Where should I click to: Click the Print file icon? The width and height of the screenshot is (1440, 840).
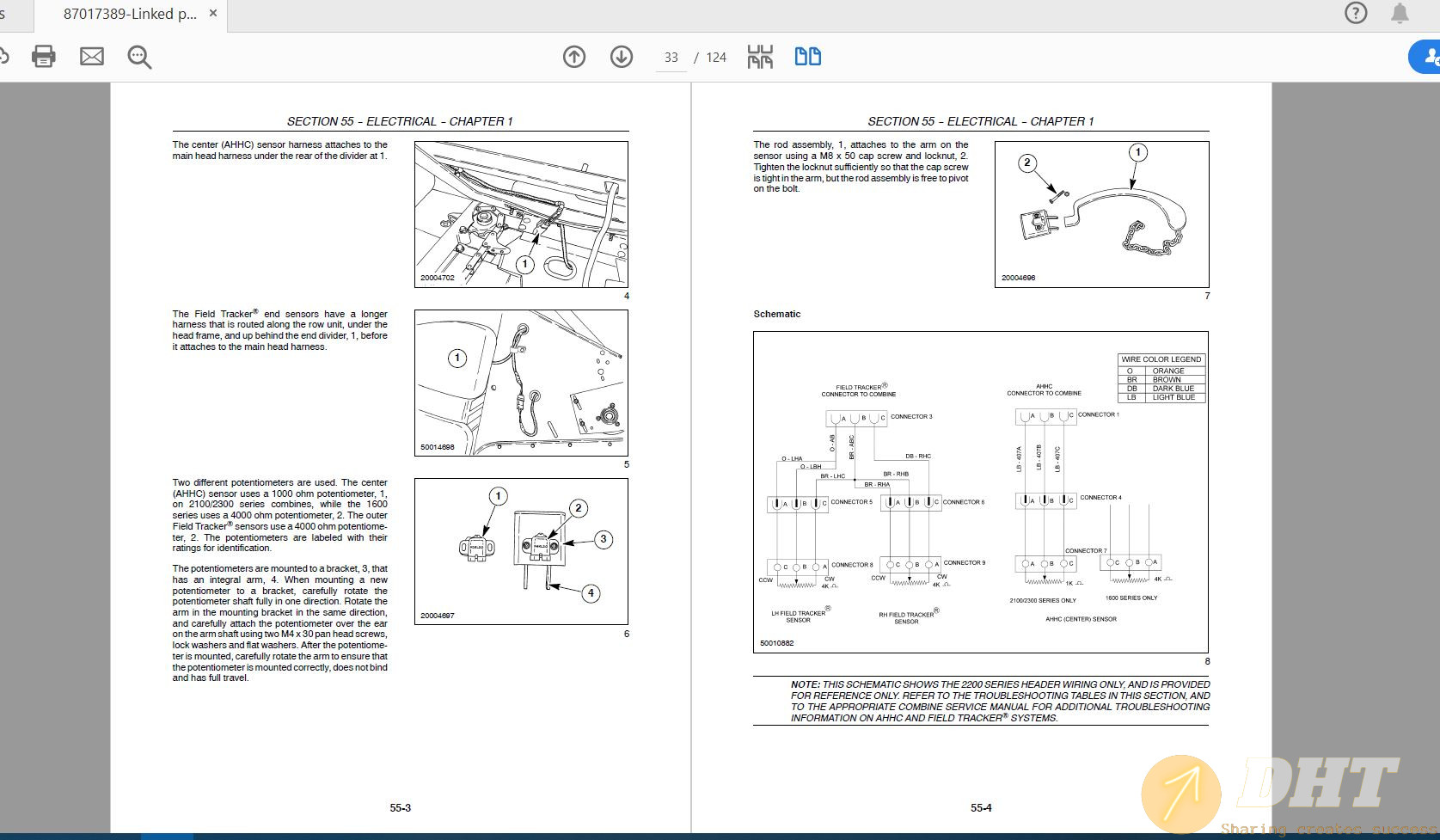(x=43, y=57)
